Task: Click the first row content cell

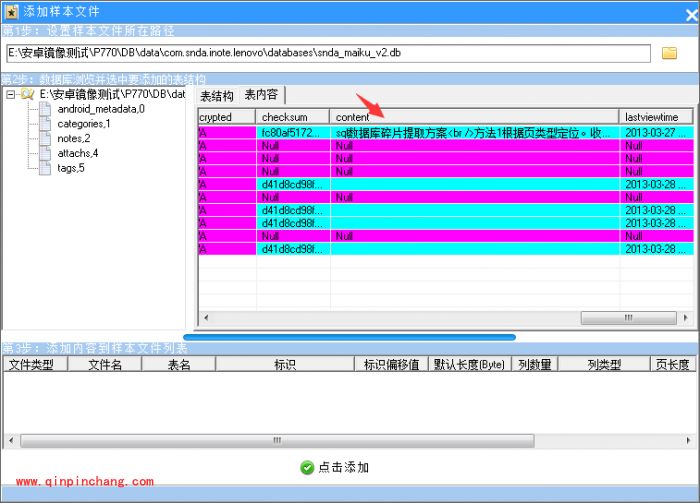Action: tap(474, 132)
